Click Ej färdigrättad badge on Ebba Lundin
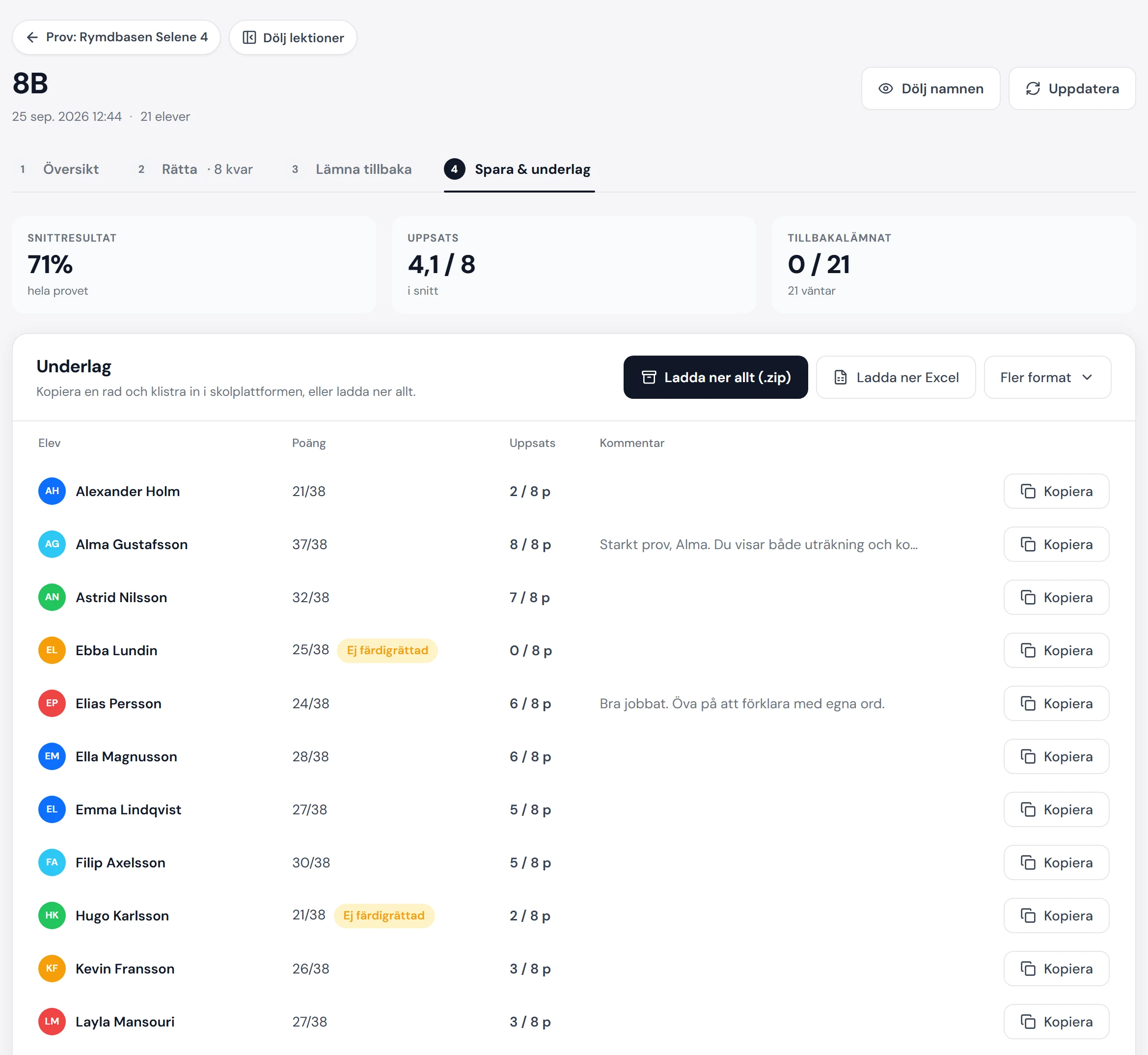This screenshot has height=1055, width=1148. pyautogui.click(x=387, y=650)
